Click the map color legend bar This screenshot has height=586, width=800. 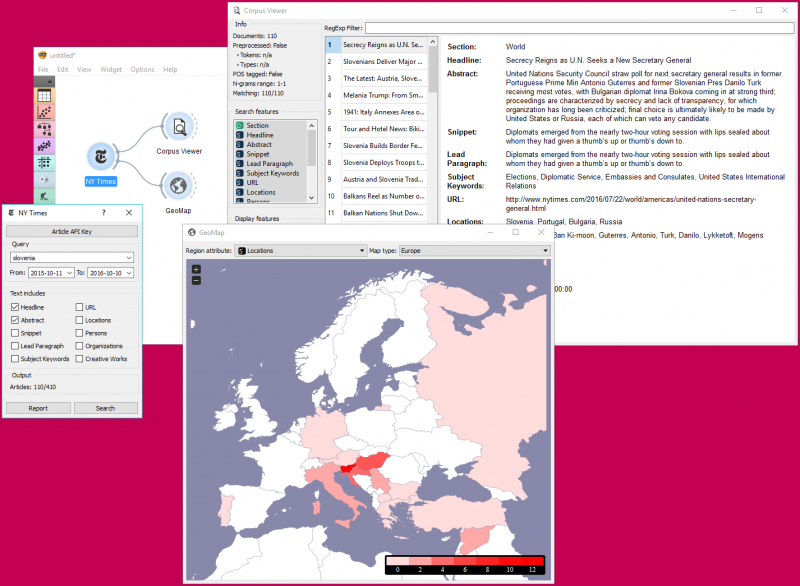tap(465, 560)
